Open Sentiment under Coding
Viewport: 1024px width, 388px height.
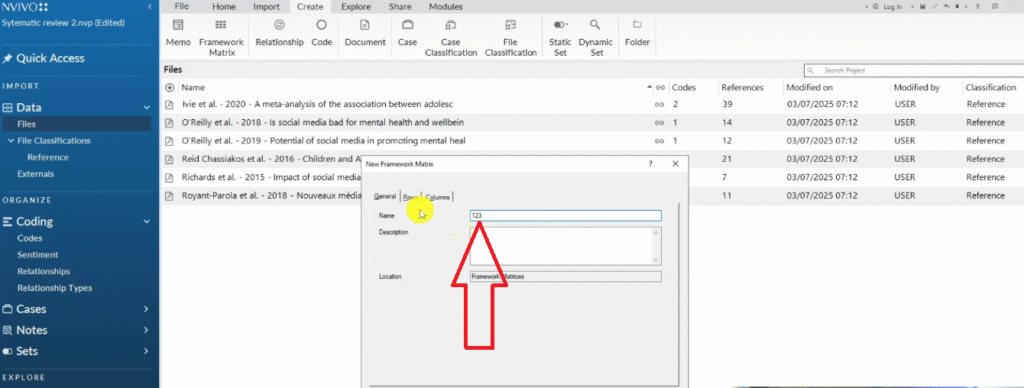pyautogui.click(x=38, y=255)
